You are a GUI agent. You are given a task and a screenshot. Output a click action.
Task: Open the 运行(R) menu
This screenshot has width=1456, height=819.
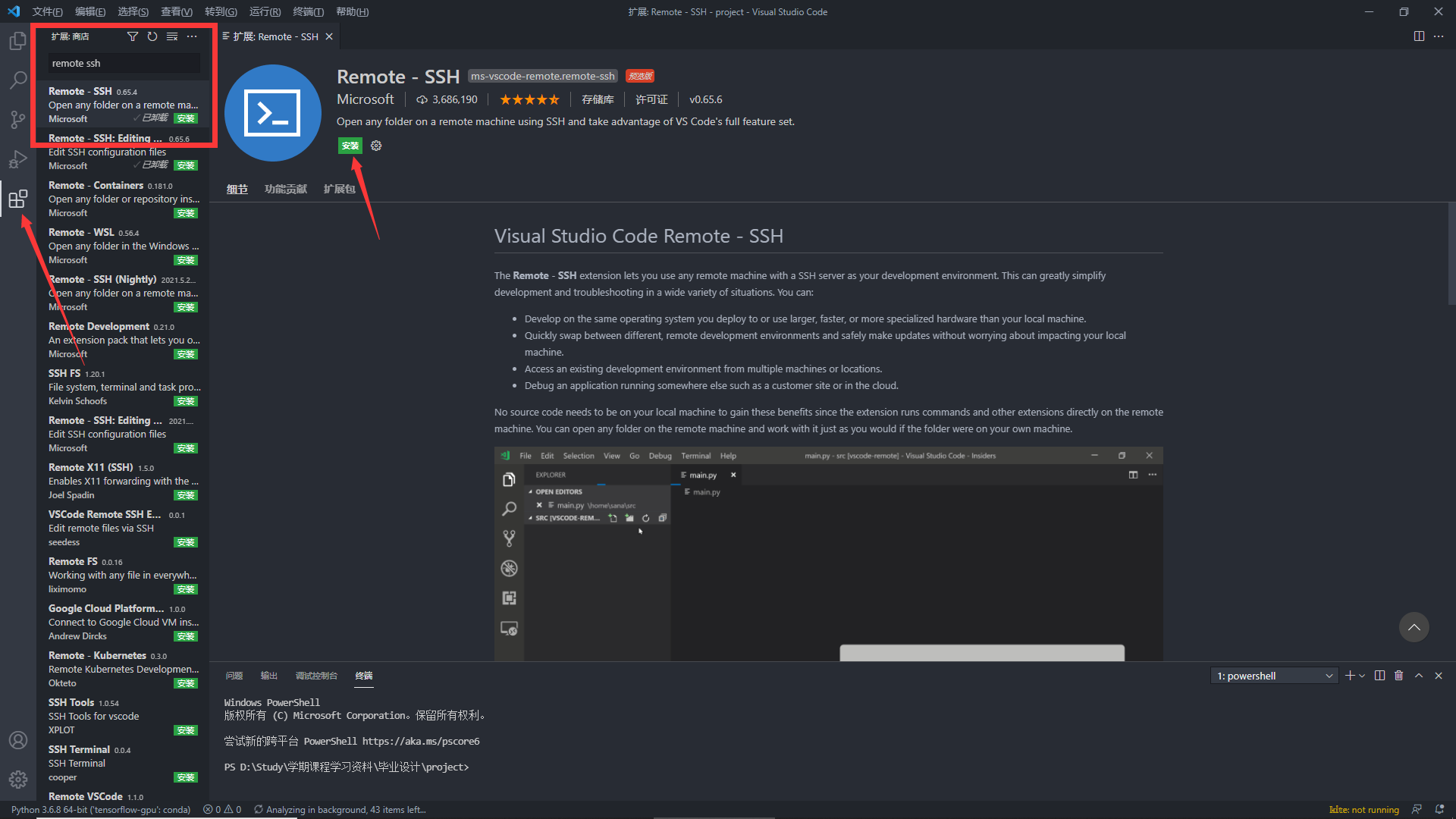click(265, 11)
